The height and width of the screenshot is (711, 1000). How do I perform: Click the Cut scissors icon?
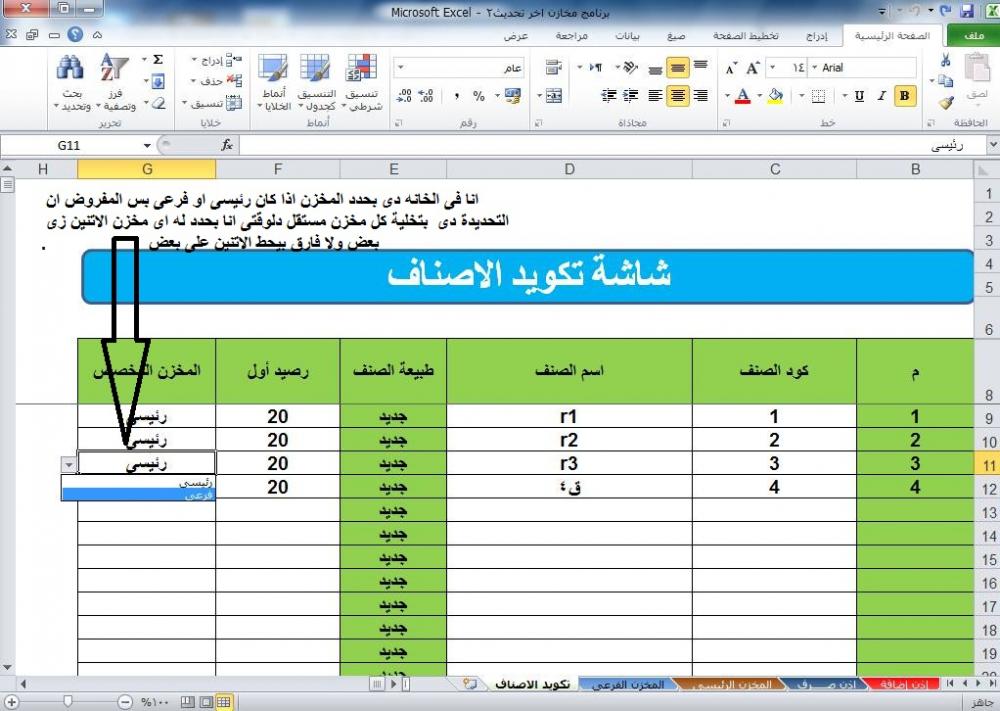coord(946,62)
